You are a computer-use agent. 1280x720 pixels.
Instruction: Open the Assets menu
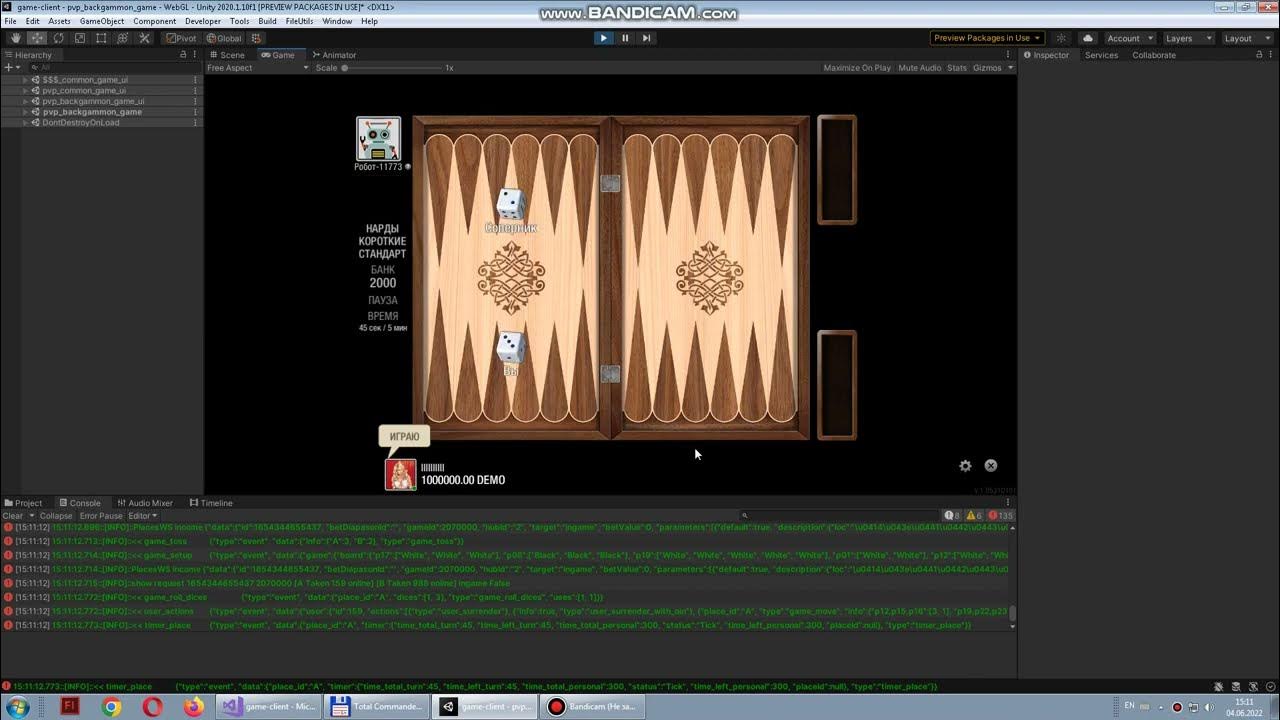coord(59,21)
